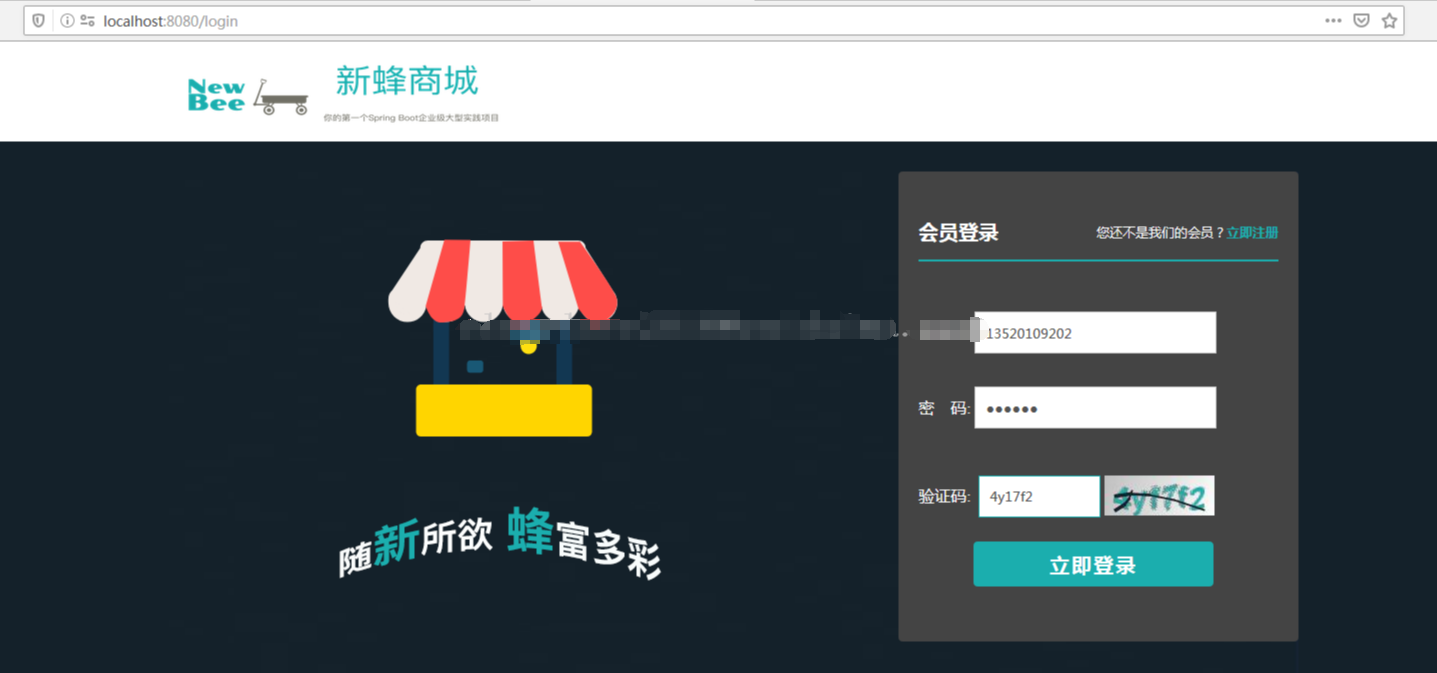Screen dimensions: 1437x673
Task: Open the page actions three-dots menu
Action: point(1333,20)
